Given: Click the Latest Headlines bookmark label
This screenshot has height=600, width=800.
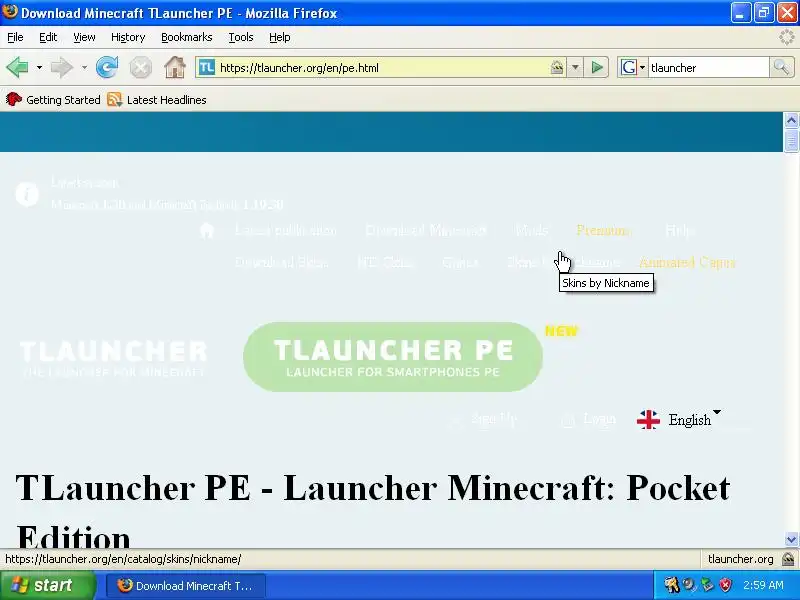Looking at the screenshot, I should pyautogui.click(x=167, y=99).
